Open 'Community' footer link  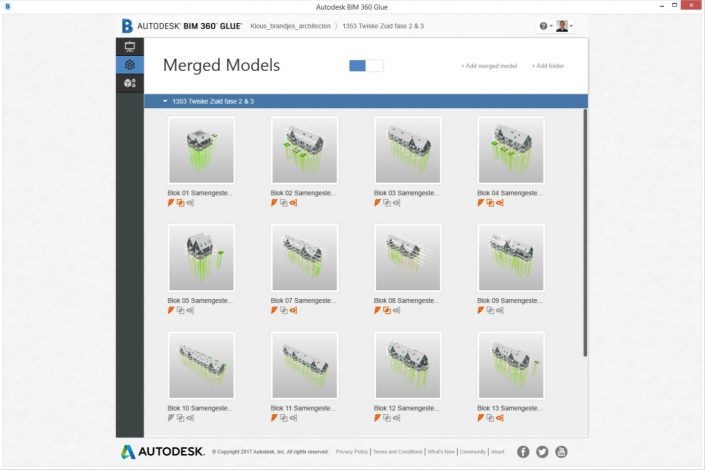coord(473,452)
